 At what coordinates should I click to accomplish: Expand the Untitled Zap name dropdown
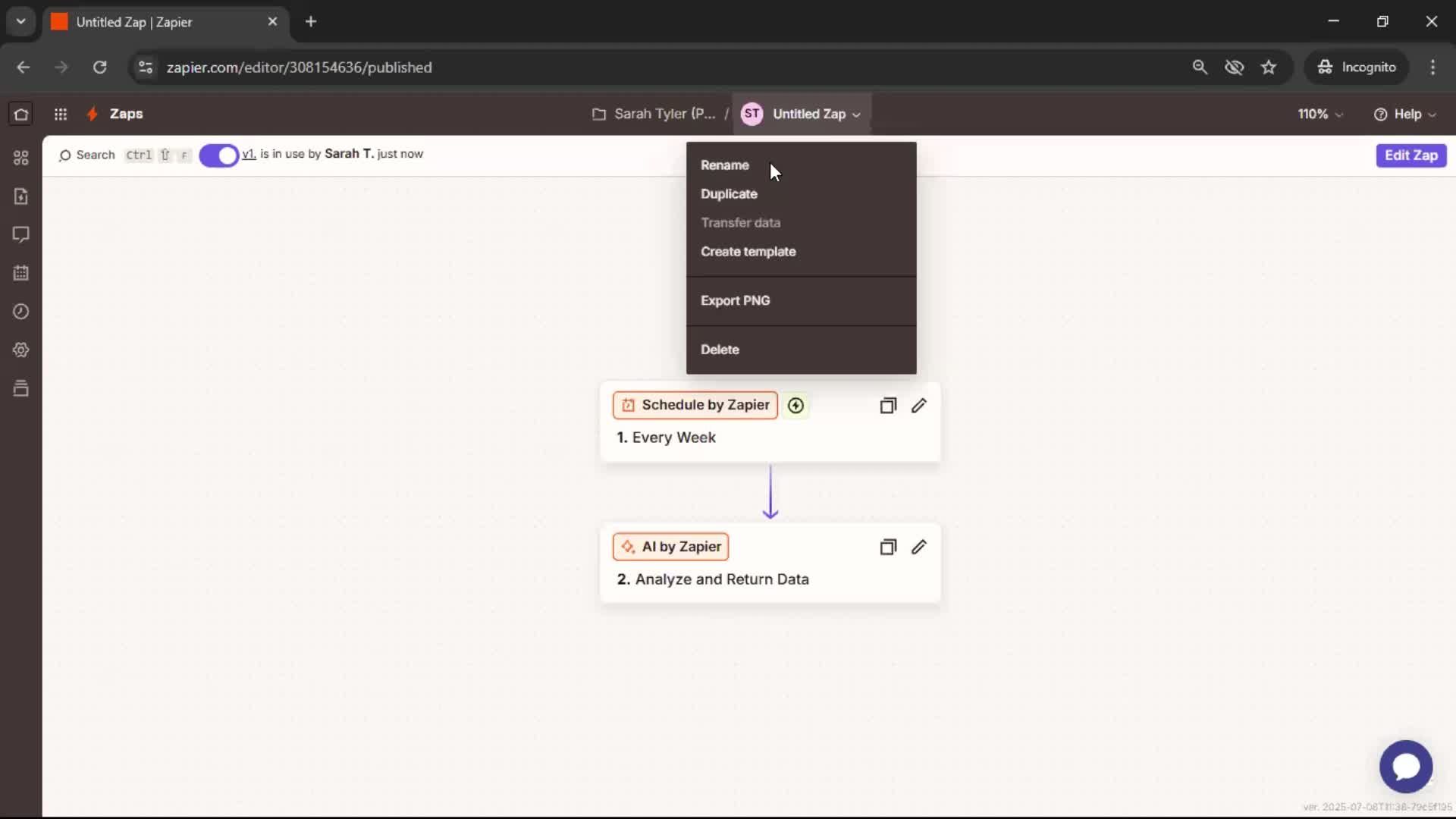pos(857,115)
